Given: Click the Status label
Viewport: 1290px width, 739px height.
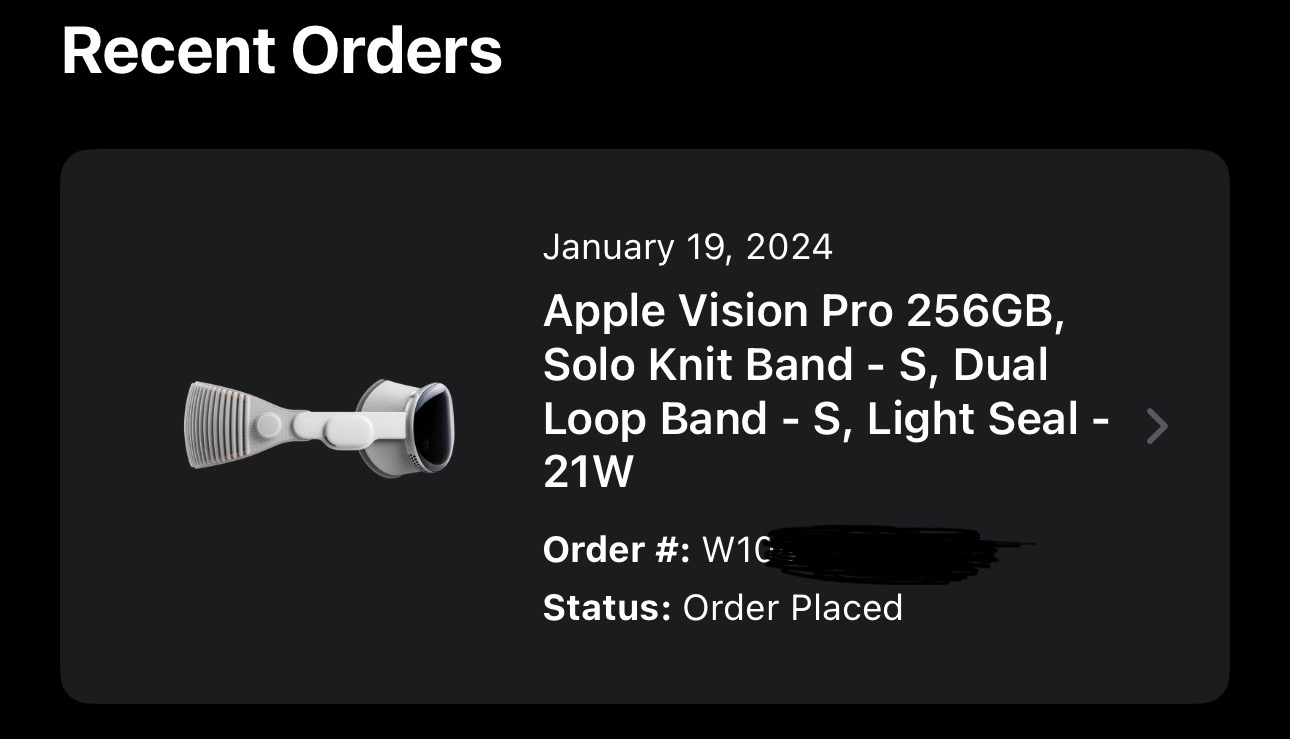Looking at the screenshot, I should click(x=606, y=608).
